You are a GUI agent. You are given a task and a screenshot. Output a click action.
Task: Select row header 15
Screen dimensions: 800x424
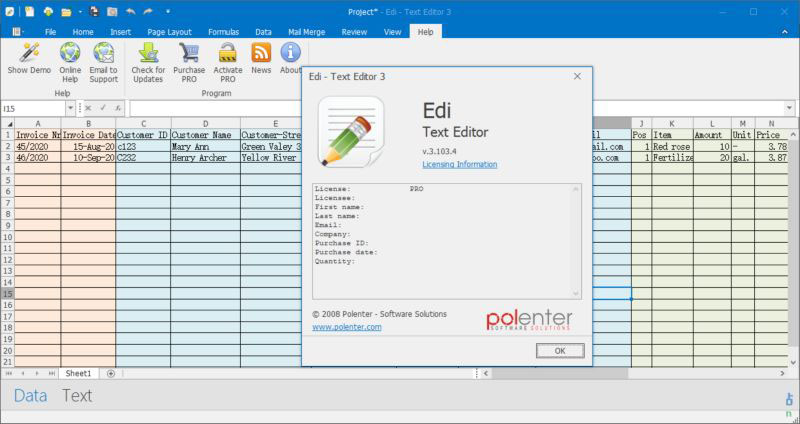7,293
